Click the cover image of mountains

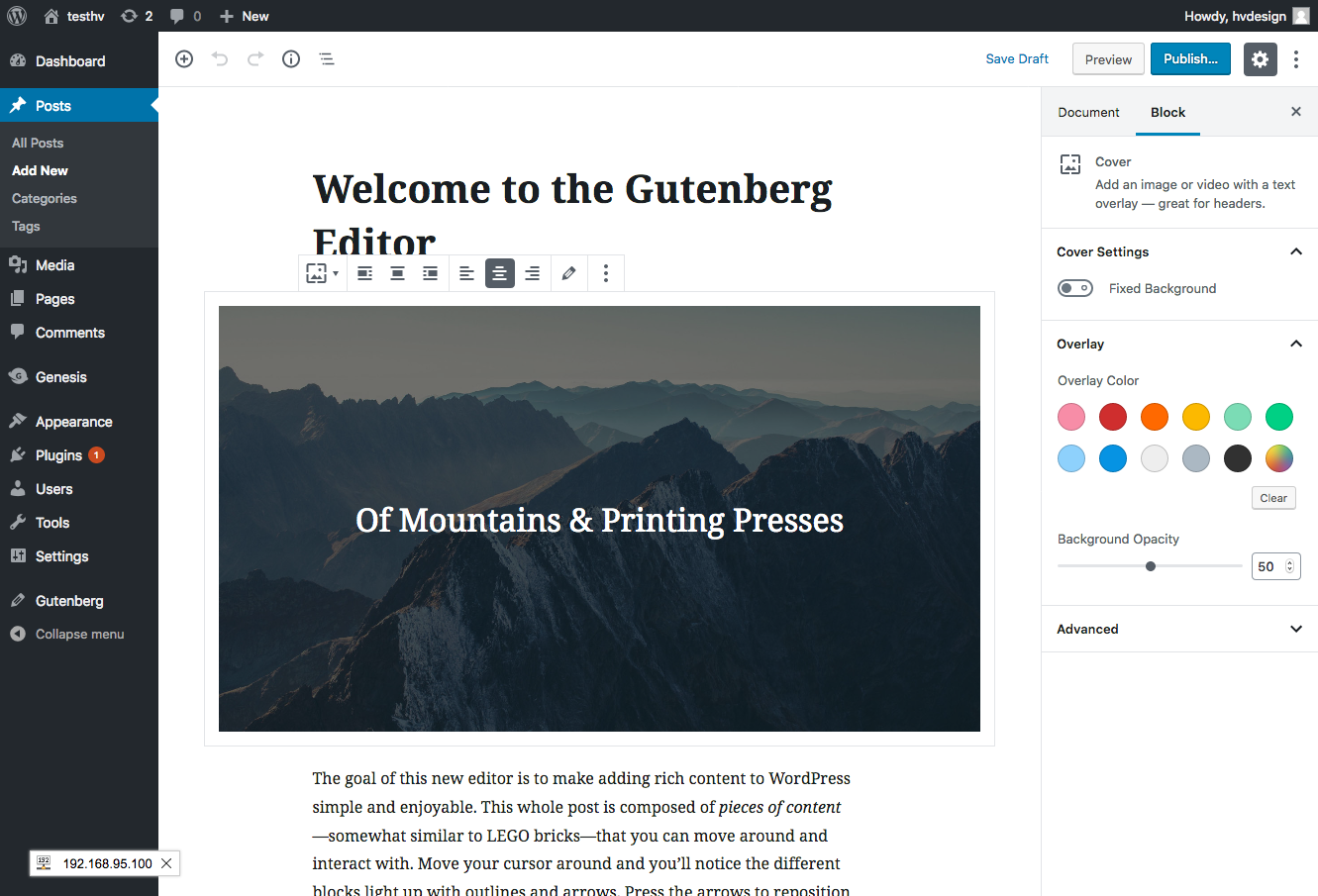(599, 519)
